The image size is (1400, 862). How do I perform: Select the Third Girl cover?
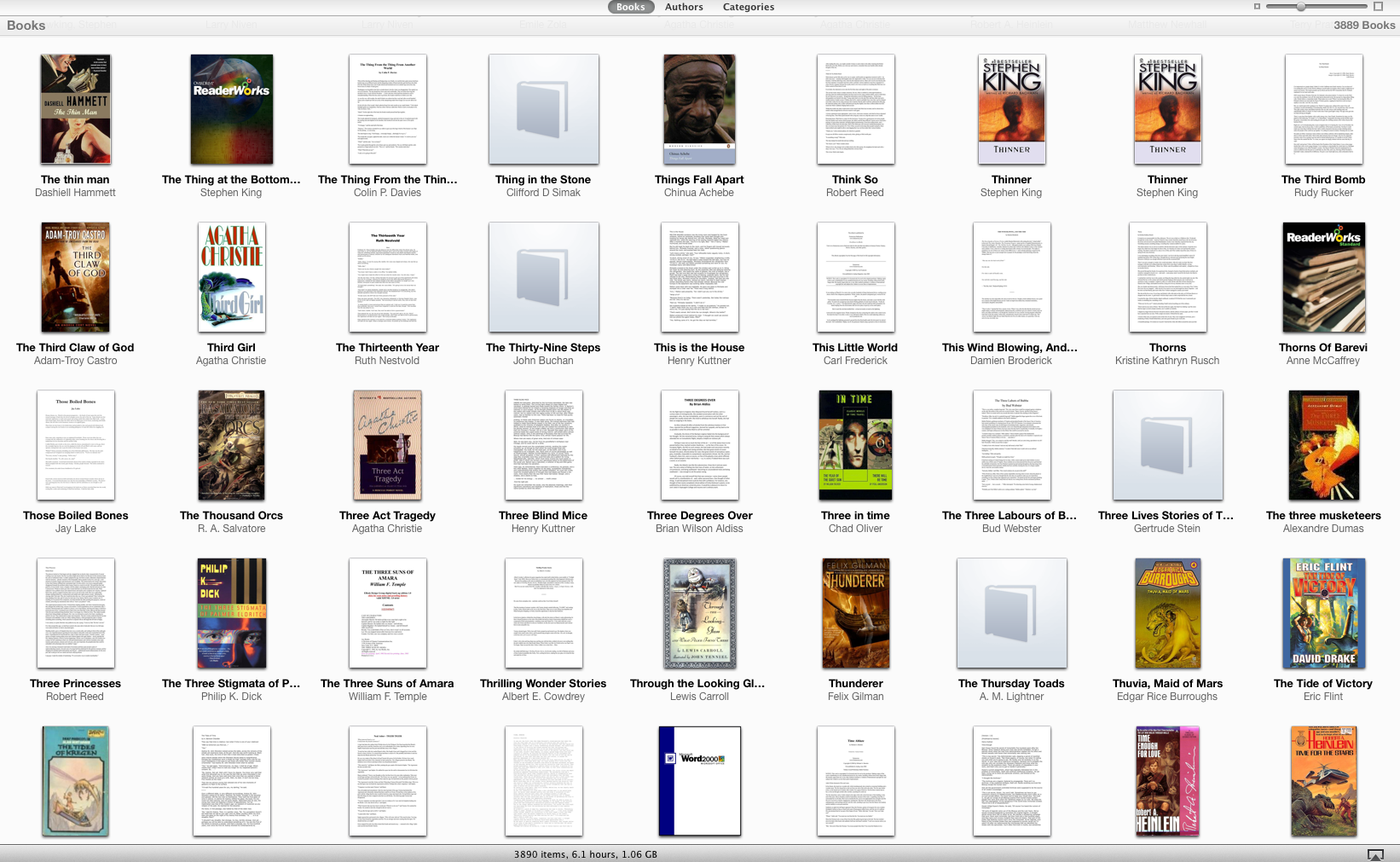click(x=232, y=278)
